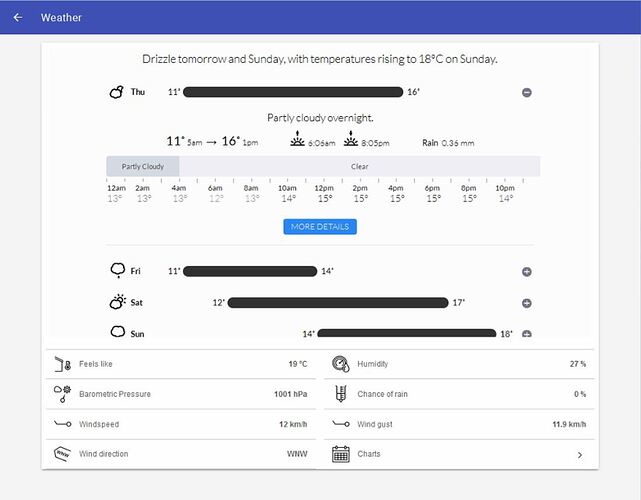Click the Weather title in header
Screen dimensions: 641x500
pyautogui.click(x=61, y=18)
